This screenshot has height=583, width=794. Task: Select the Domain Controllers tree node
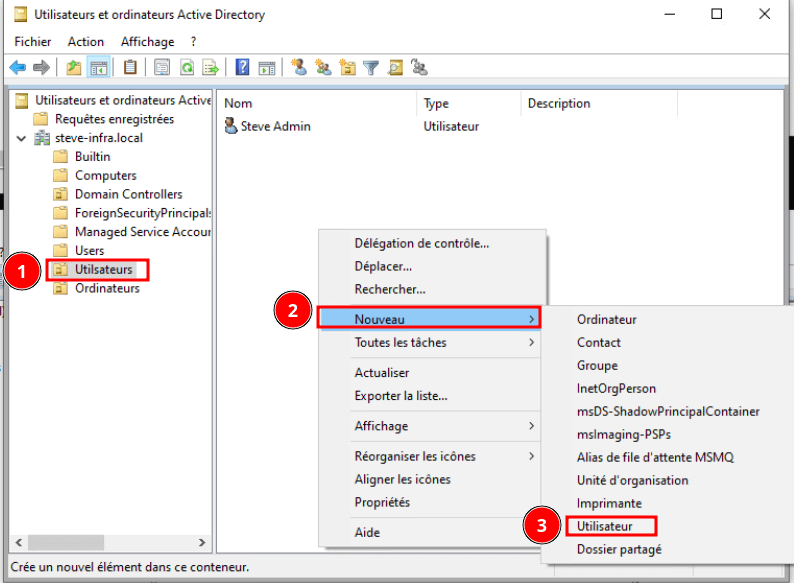pos(128,194)
